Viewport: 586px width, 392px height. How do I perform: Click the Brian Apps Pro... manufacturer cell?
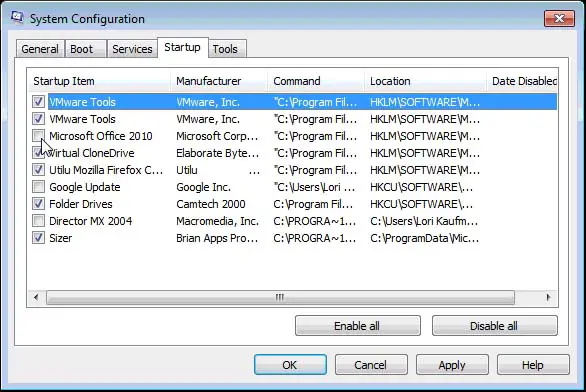point(217,238)
